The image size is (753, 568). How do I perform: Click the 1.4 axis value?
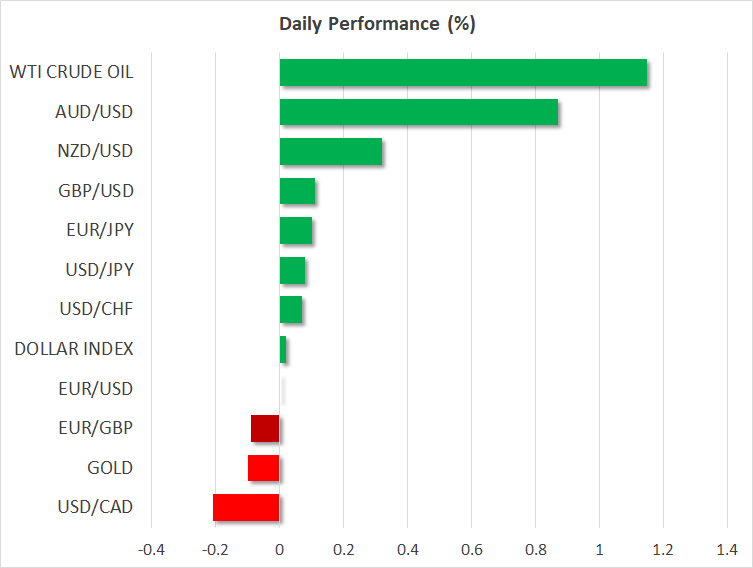pos(727,550)
